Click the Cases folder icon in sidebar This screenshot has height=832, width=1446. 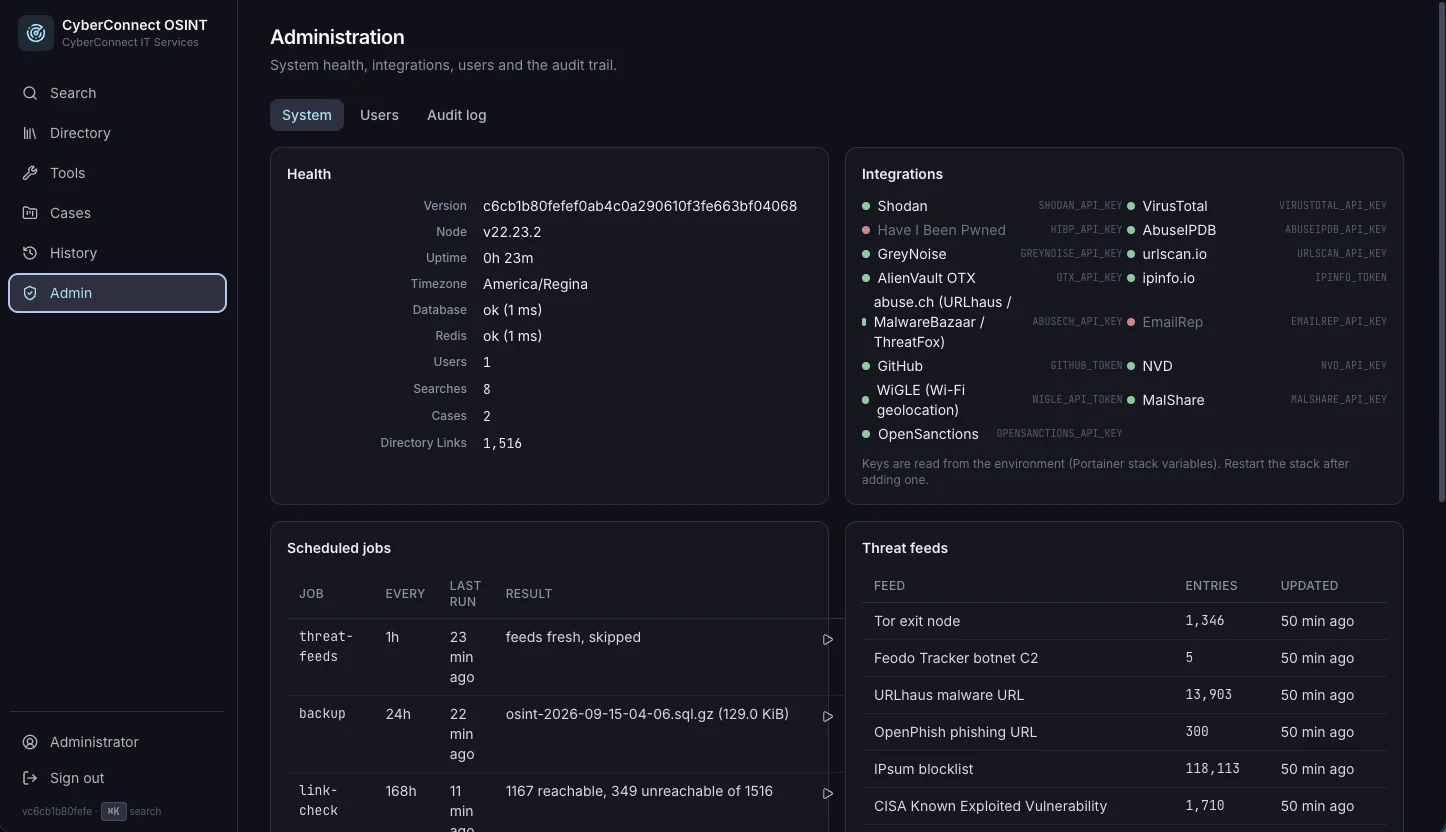pos(30,213)
